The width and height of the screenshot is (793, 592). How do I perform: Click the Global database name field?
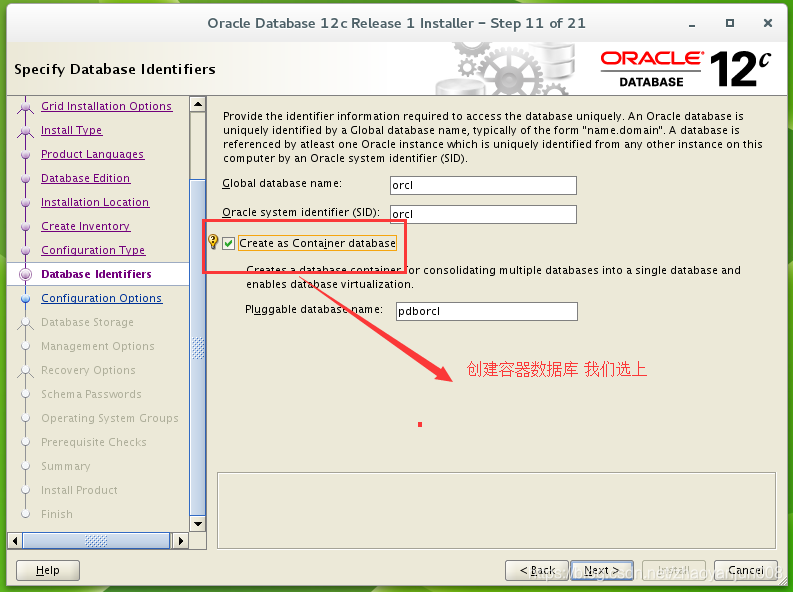point(483,185)
